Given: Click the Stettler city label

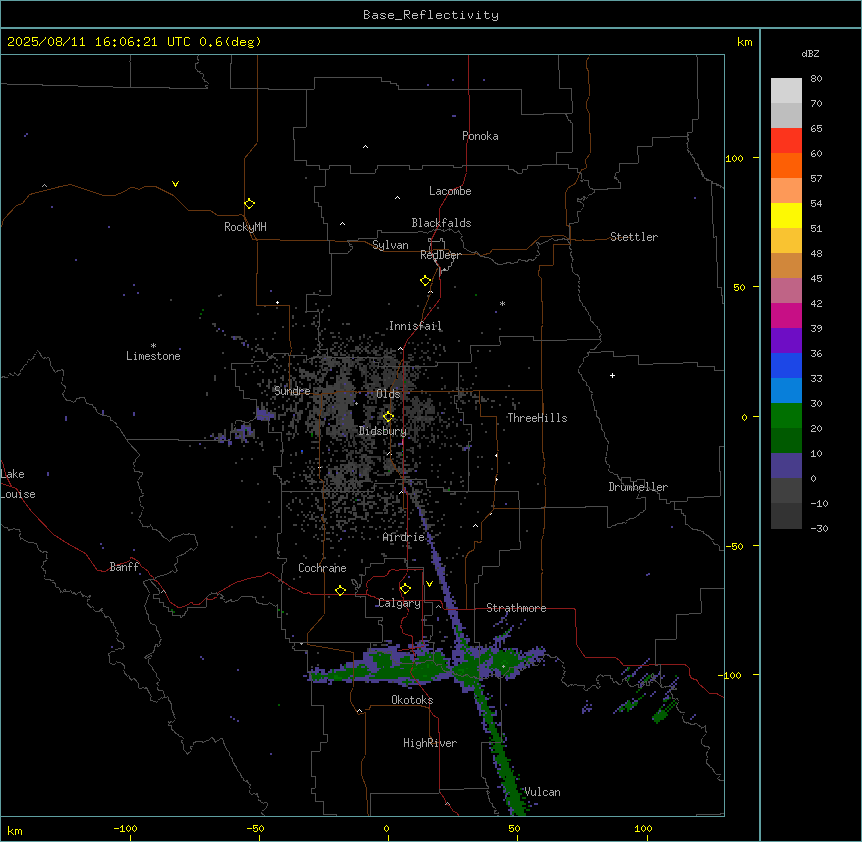Looking at the screenshot, I should 634,237.
